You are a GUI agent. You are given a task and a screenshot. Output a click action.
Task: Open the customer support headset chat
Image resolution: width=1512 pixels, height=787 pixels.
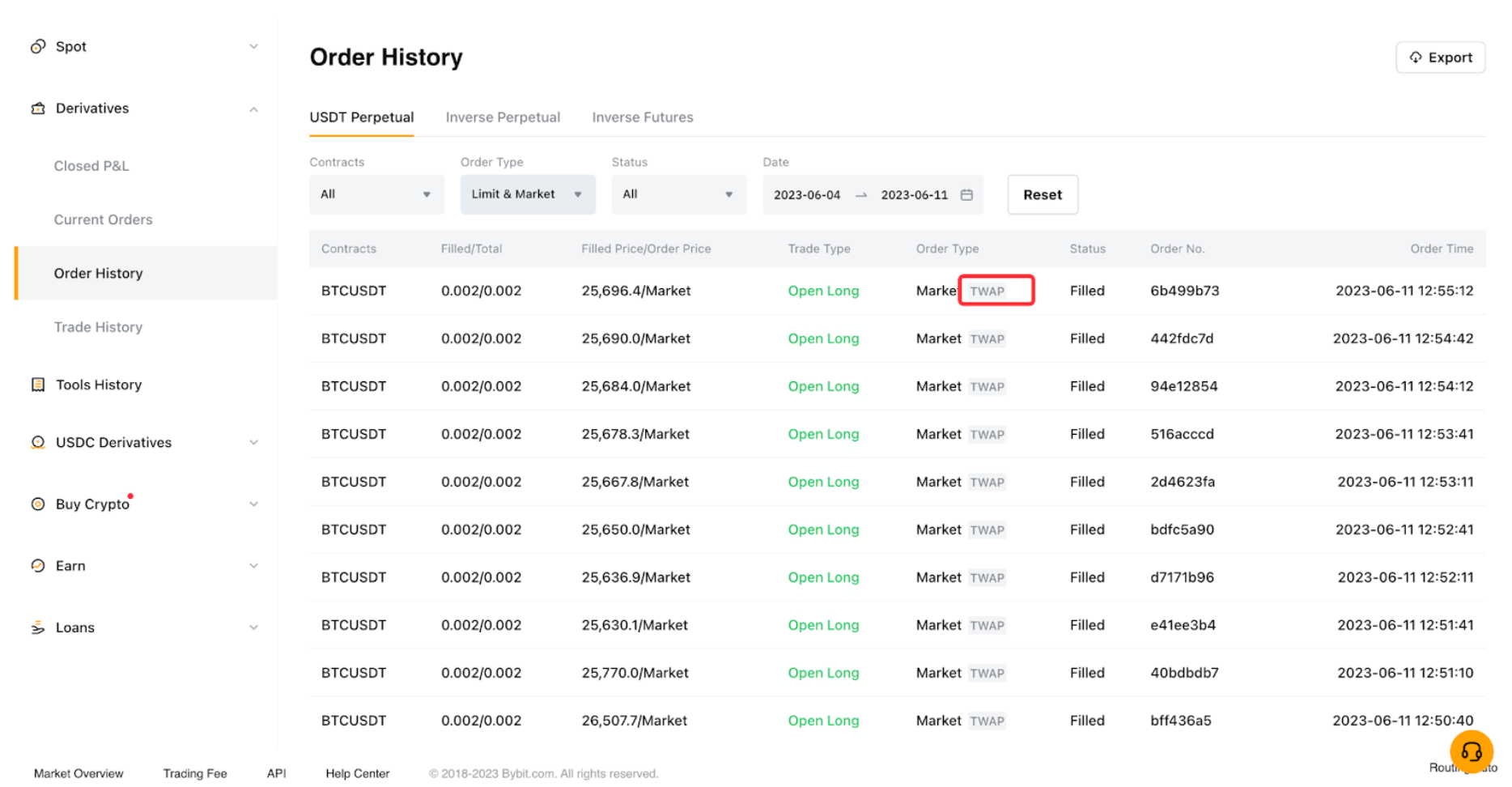1471,751
